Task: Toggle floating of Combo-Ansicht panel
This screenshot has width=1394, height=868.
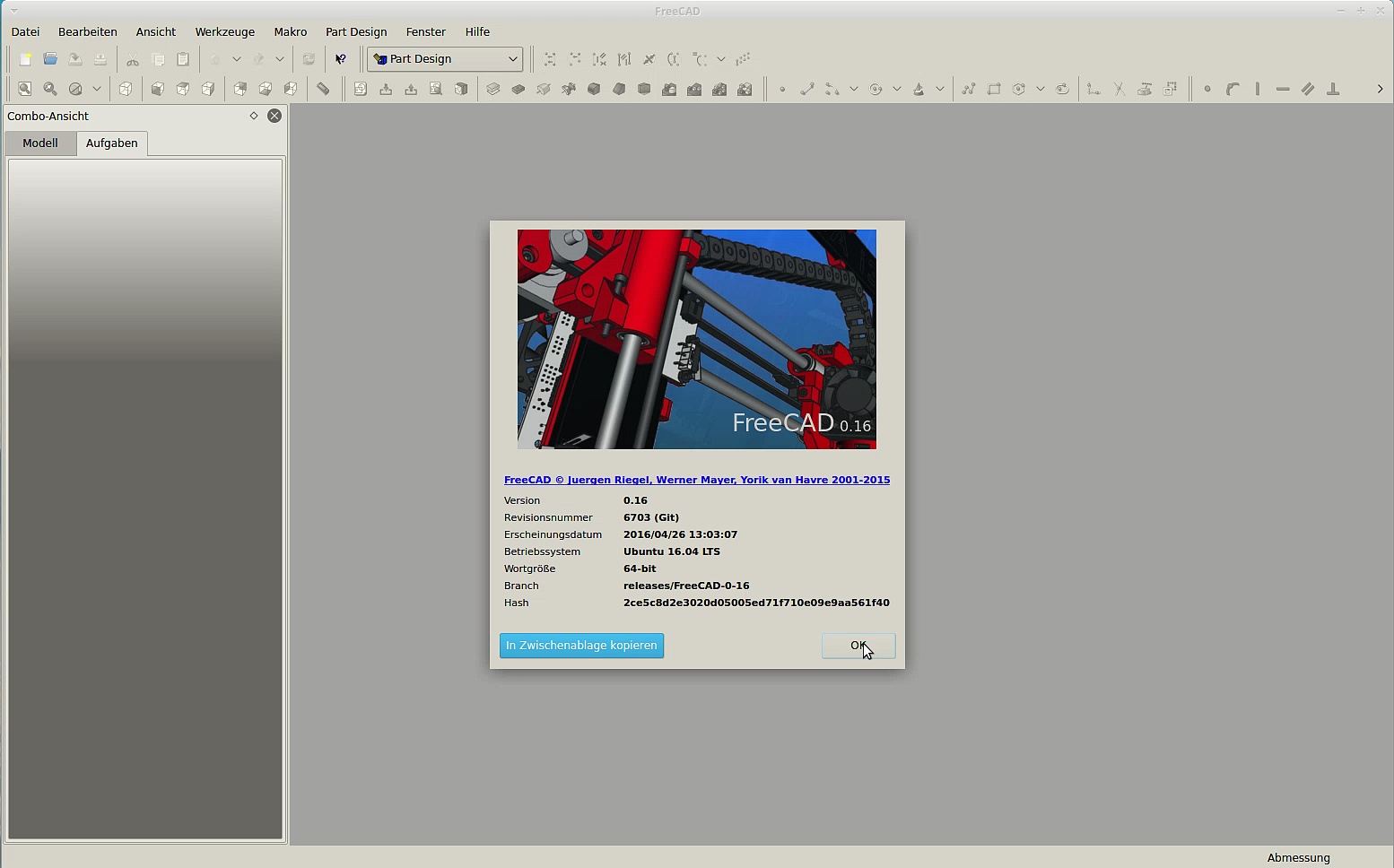Action: coord(254,116)
